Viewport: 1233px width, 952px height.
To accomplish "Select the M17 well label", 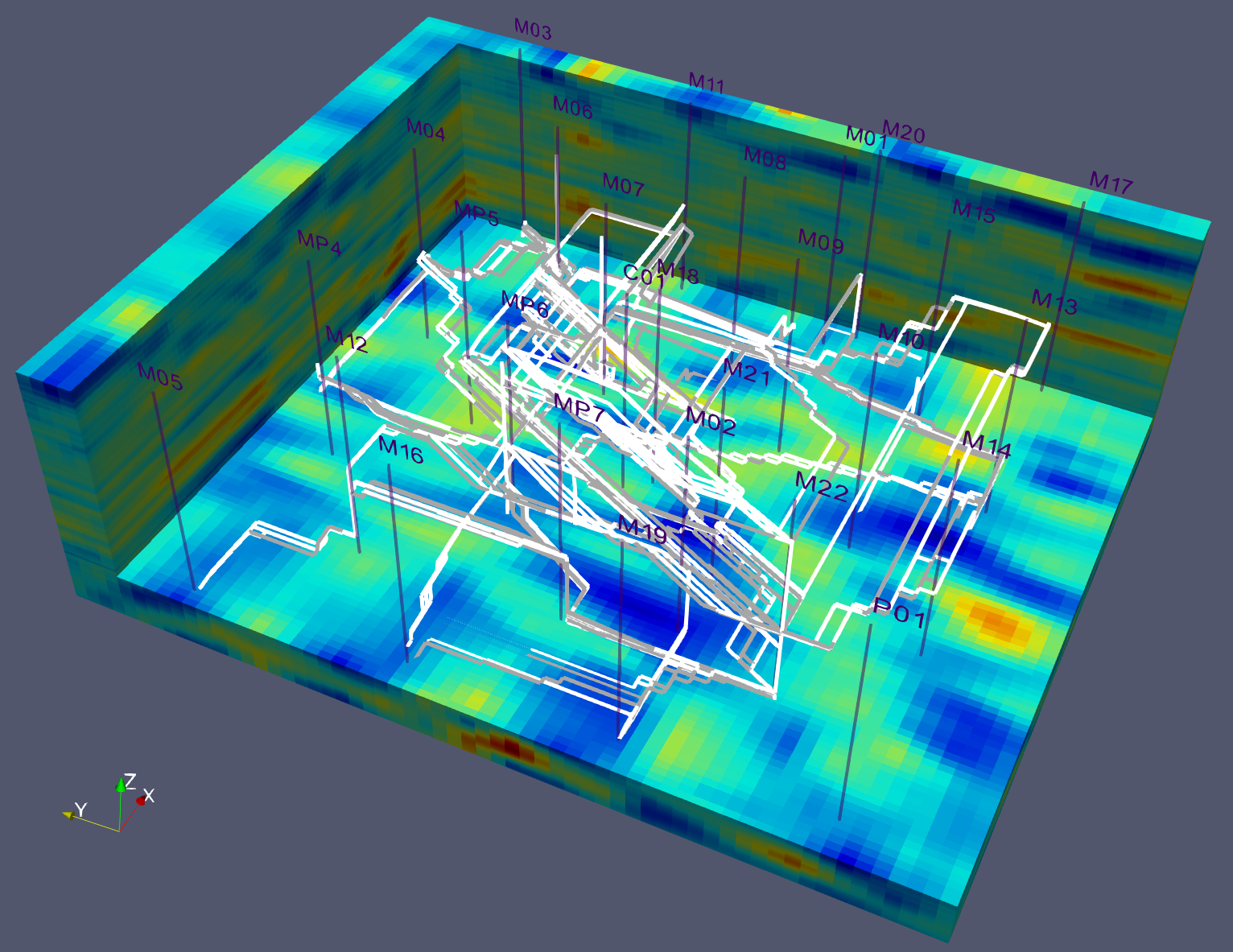I will pyautogui.click(x=1111, y=183).
